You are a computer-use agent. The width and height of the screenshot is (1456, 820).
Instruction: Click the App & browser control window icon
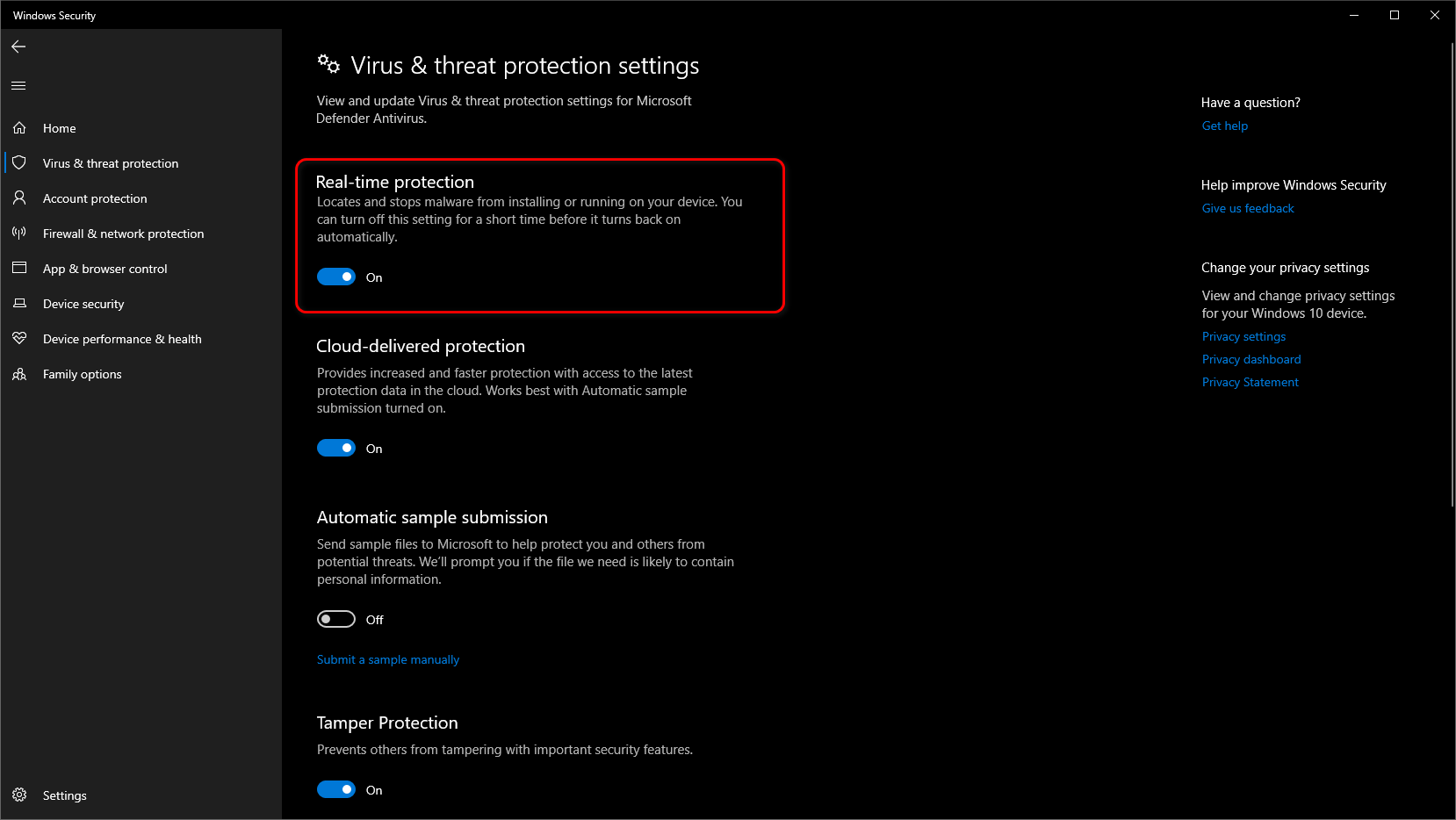[x=19, y=269]
